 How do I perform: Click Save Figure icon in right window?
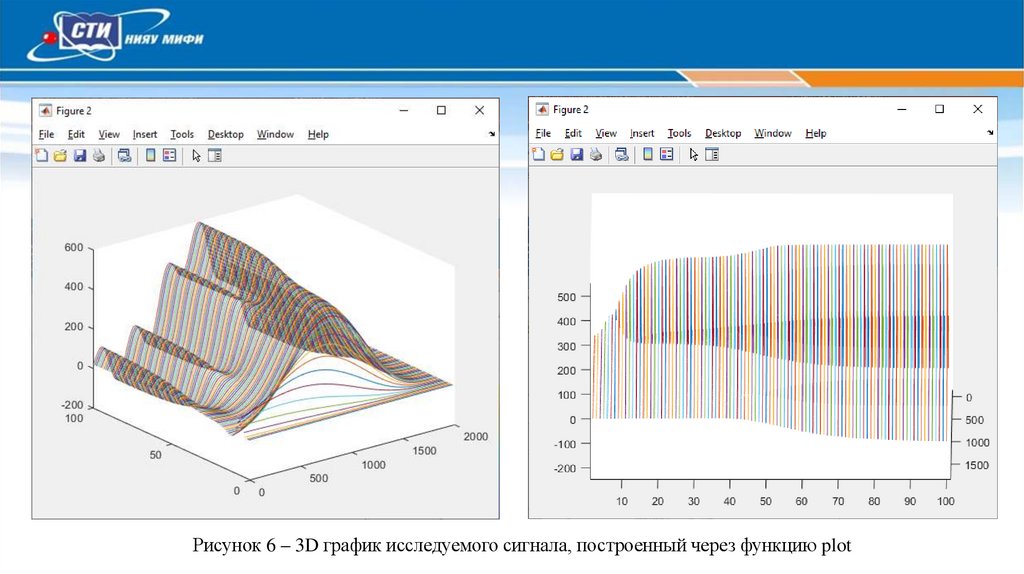[x=577, y=154]
